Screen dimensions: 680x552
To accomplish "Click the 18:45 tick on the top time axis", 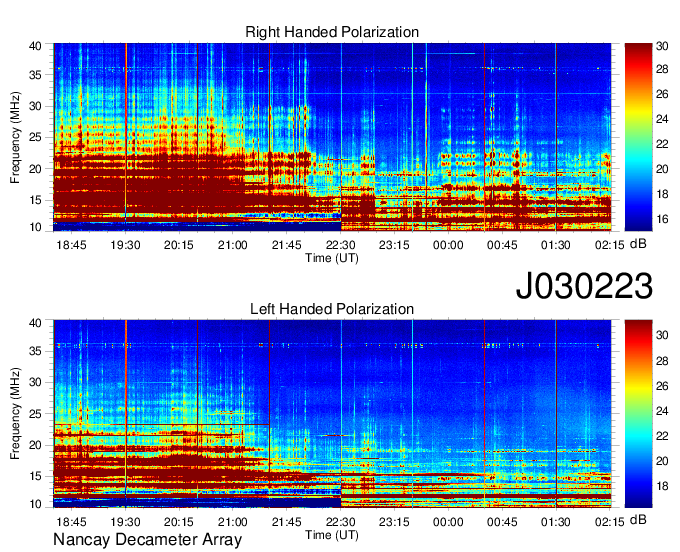I will [72, 245].
